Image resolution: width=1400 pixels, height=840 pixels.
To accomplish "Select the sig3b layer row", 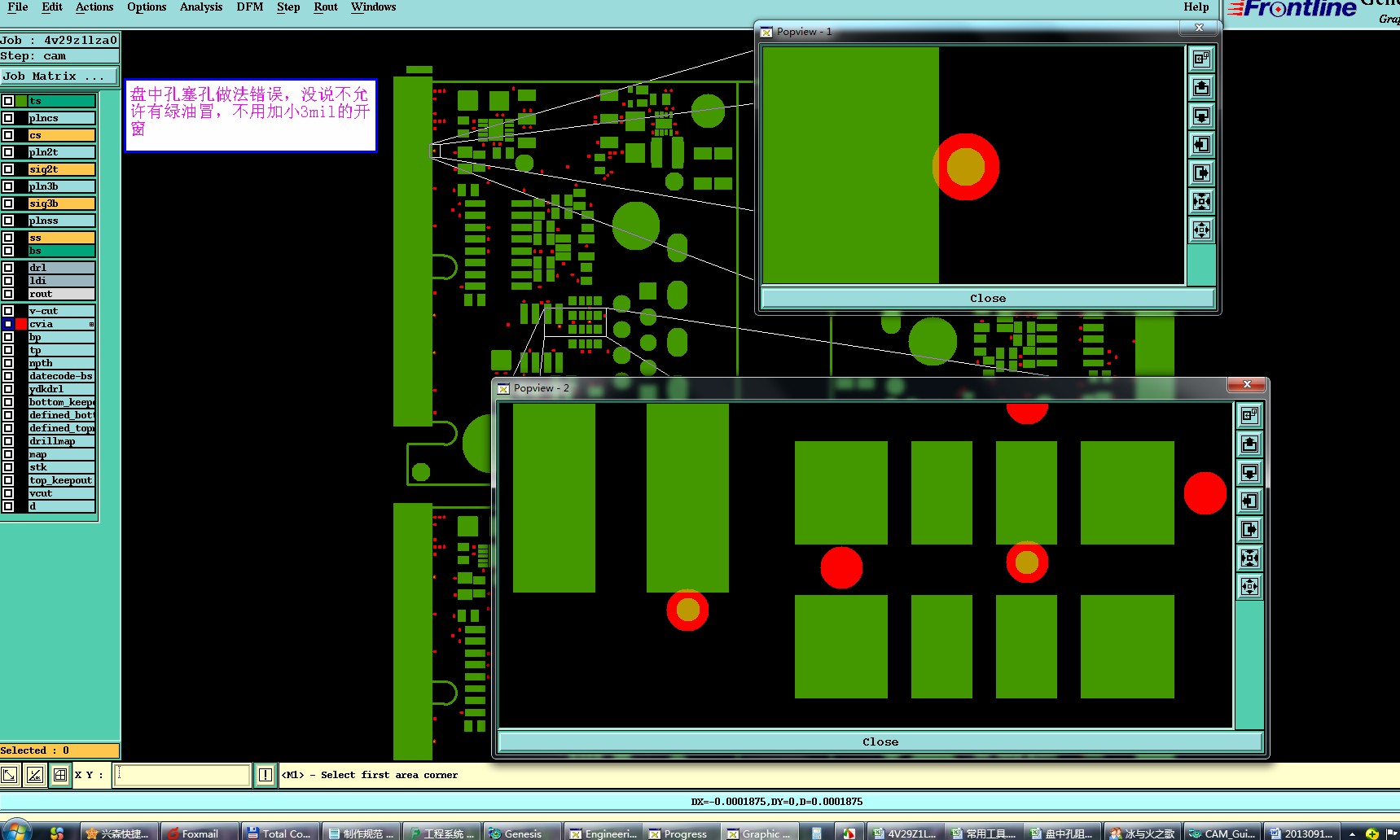I will click(x=62, y=203).
